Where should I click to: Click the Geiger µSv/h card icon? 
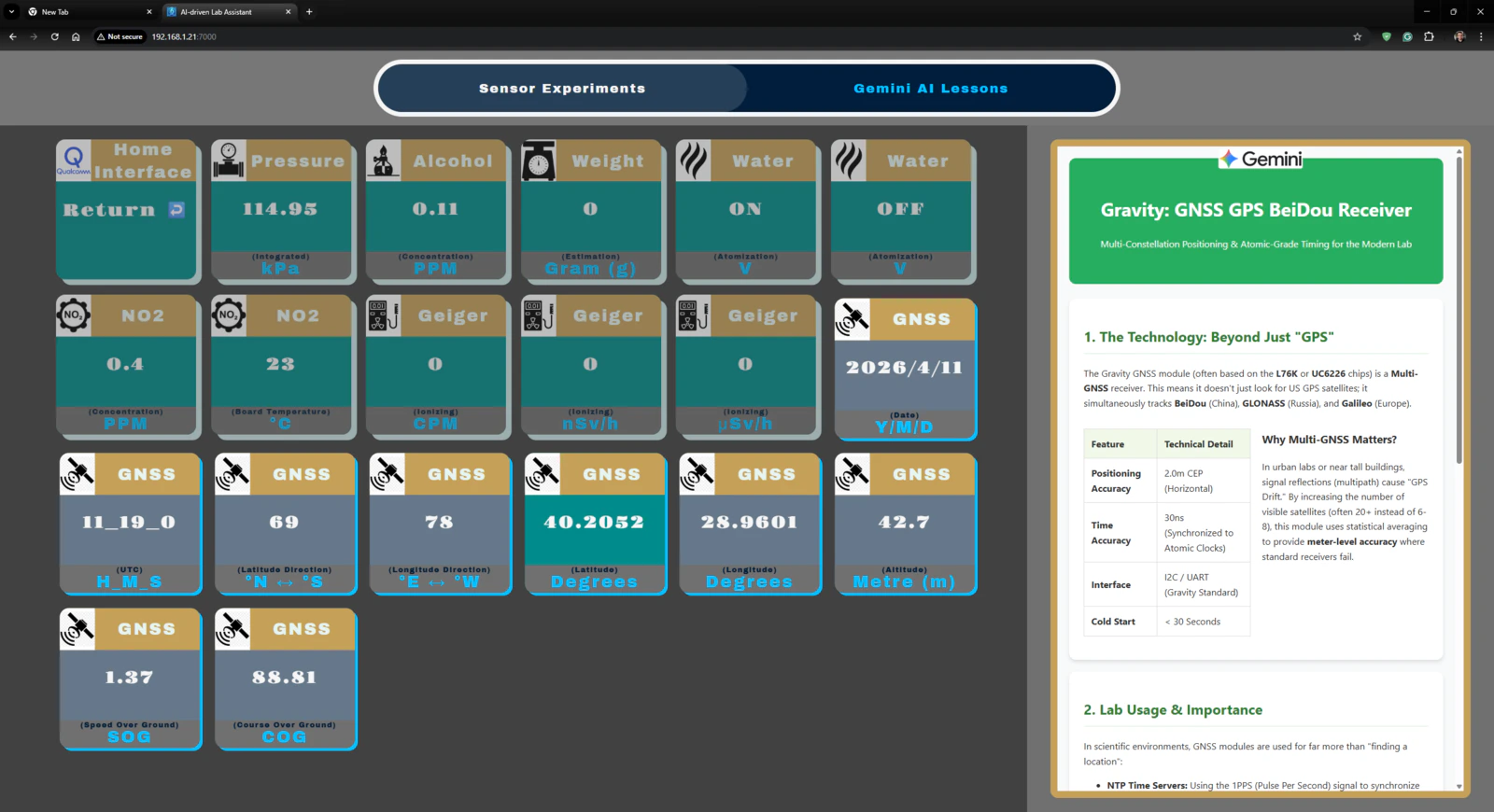(x=694, y=315)
